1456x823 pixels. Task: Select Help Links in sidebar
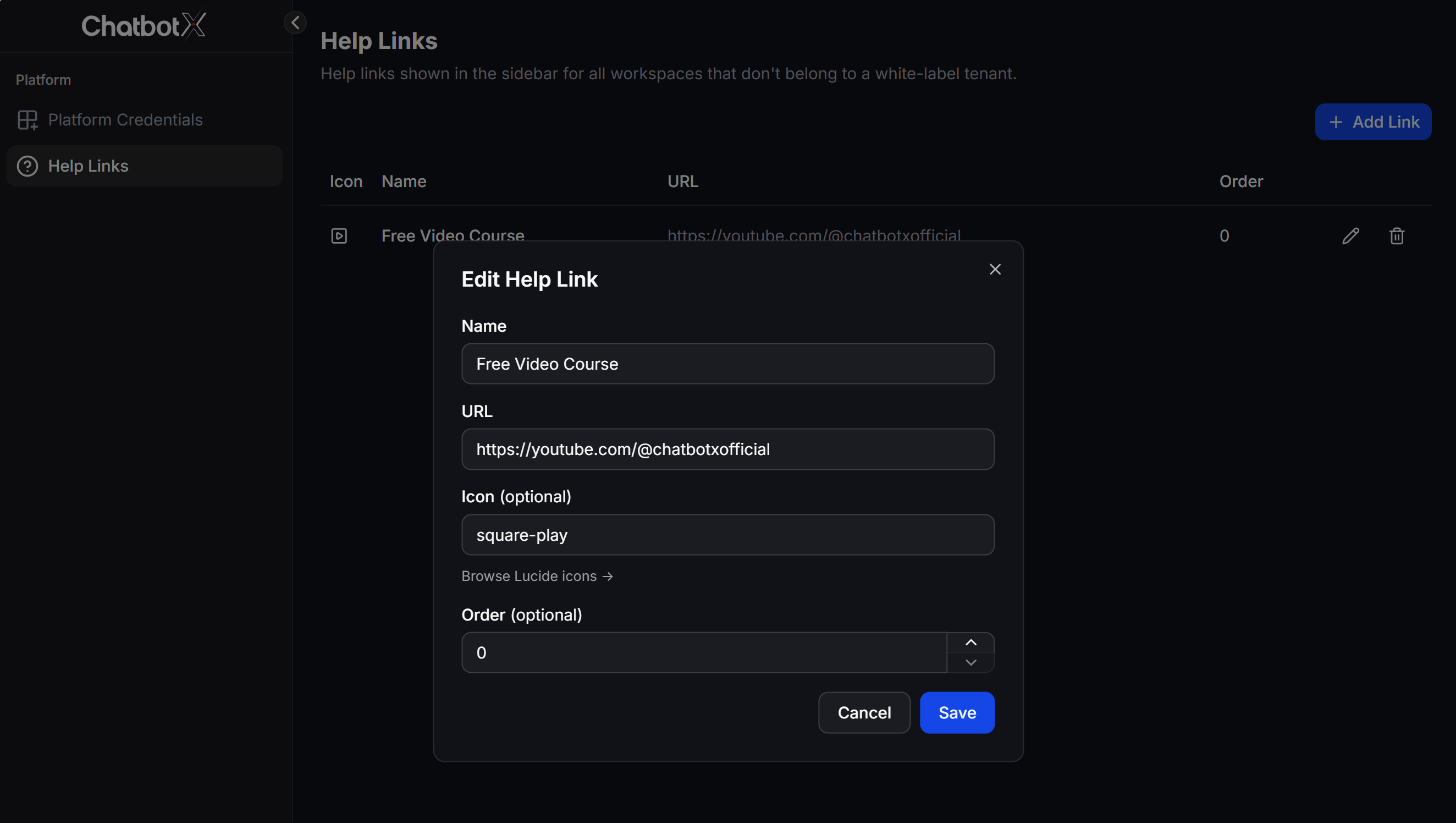click(145, 166)
